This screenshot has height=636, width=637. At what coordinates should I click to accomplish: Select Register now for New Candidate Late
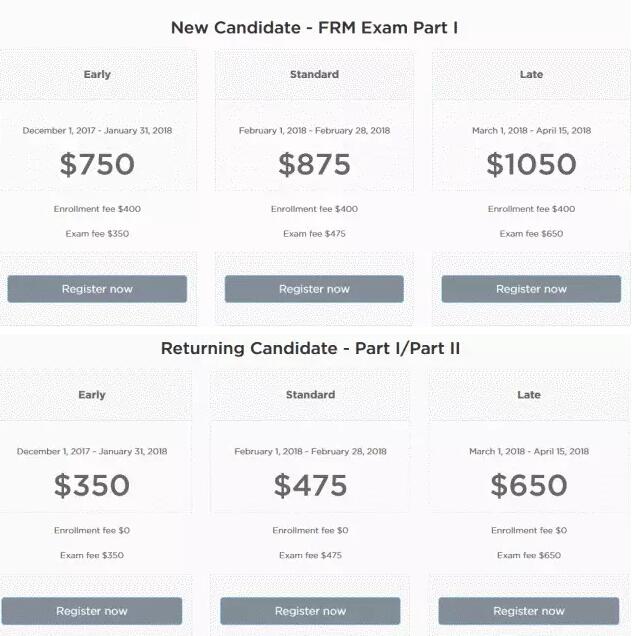click(x=531, y=289)
